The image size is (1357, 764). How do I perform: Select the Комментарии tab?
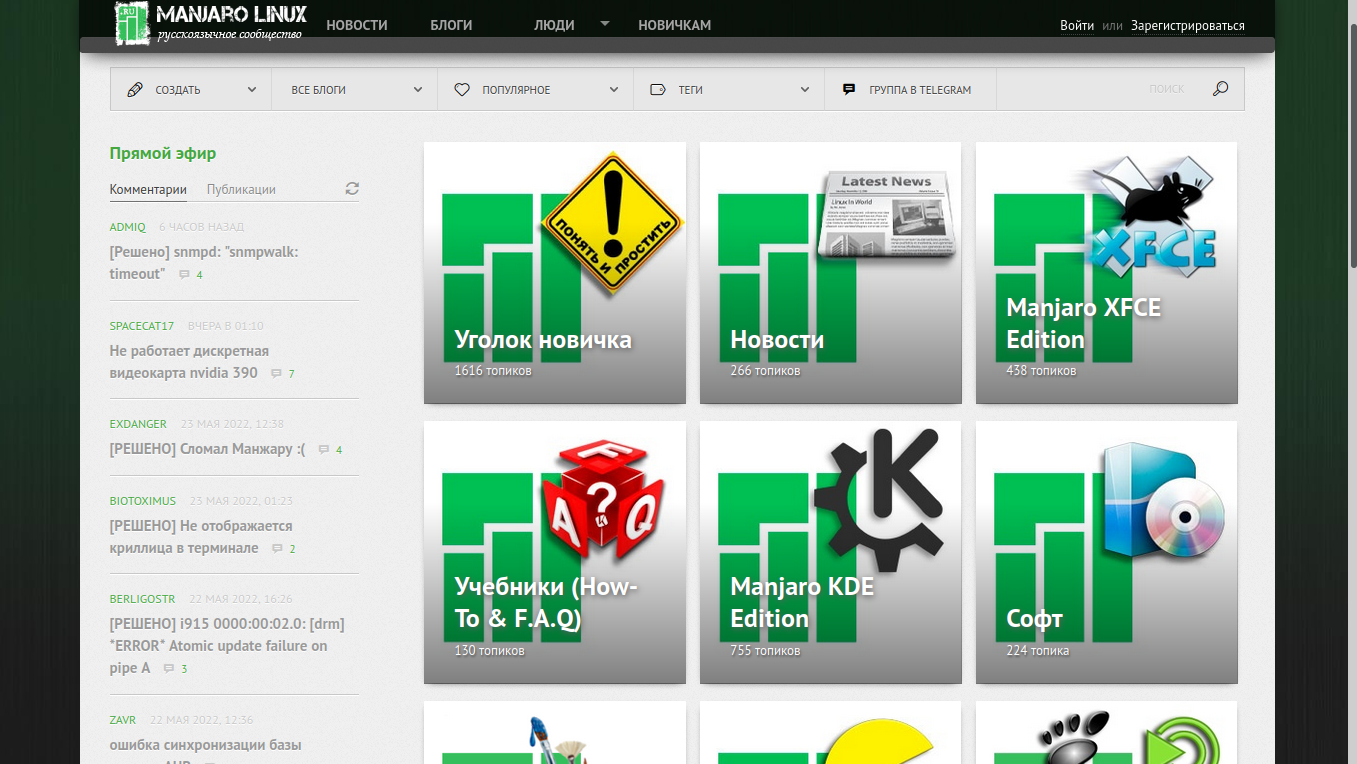point(148,189)
